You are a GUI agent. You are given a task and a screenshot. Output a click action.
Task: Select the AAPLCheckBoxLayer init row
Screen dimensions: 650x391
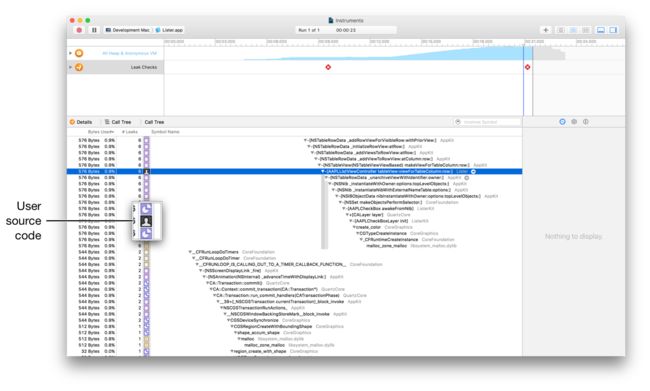coord(294,221)
